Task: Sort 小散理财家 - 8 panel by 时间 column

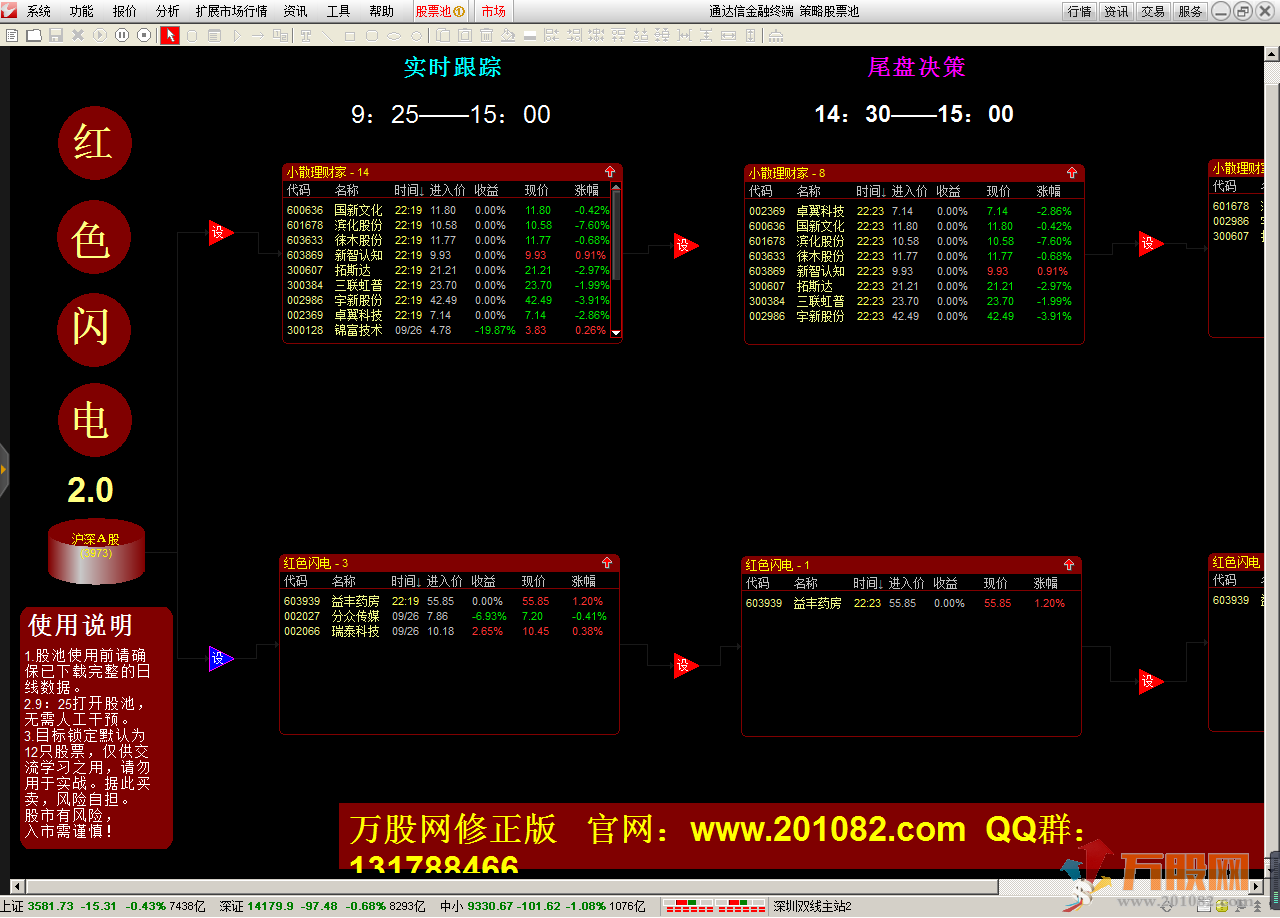Action: pos(870,191)
